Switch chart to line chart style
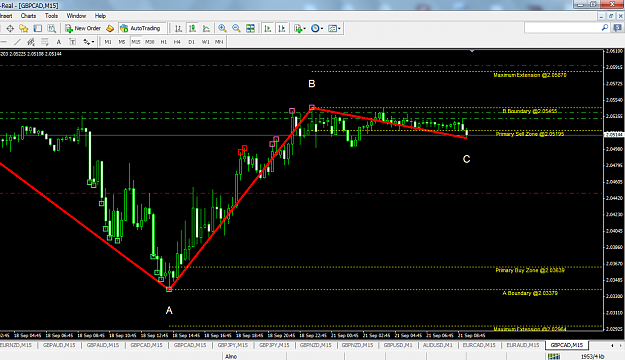 (206, 28)
